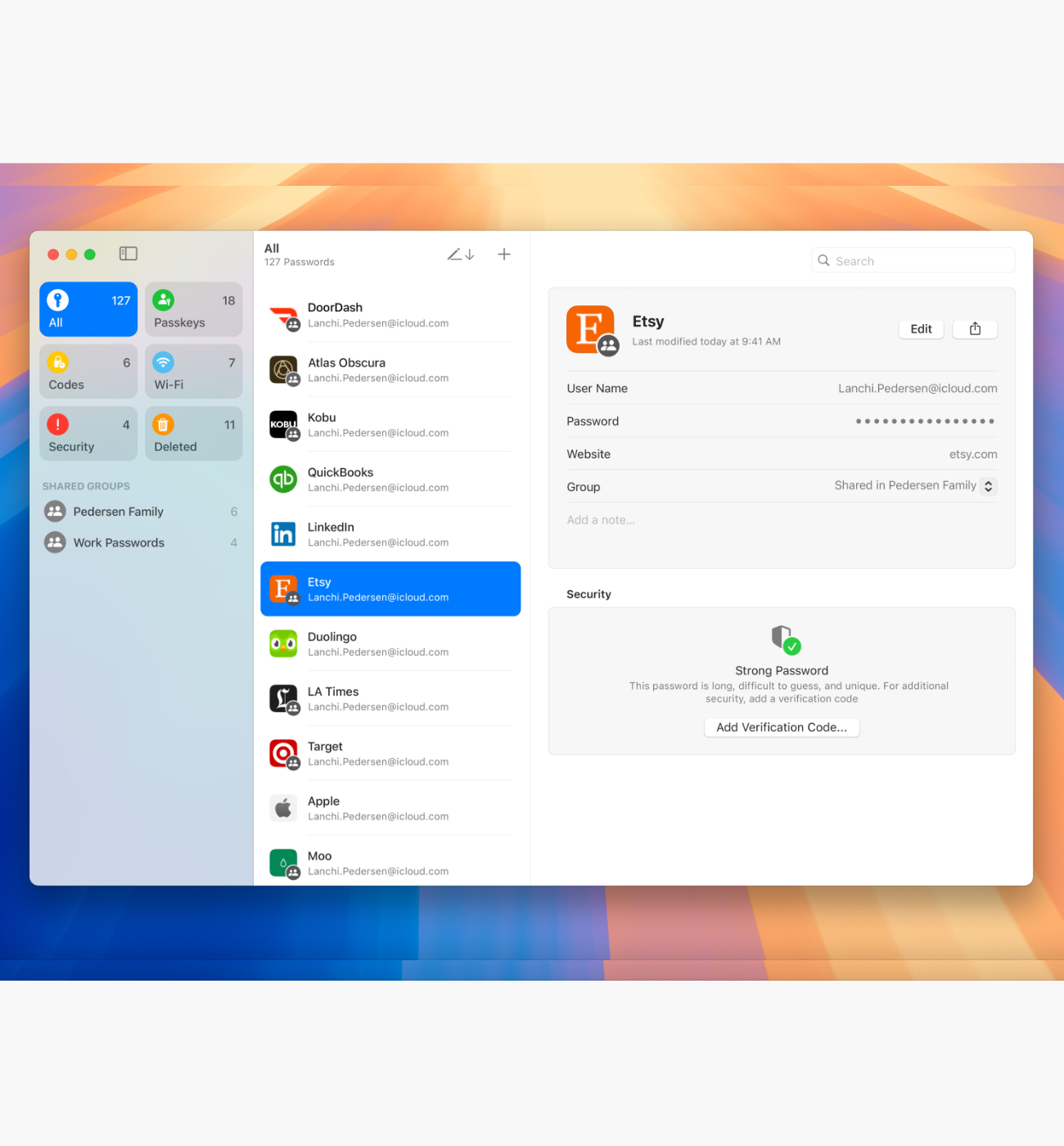Click the Edit button
This screenshot has width=1064, height=1146.
click(x=921, y=329)
